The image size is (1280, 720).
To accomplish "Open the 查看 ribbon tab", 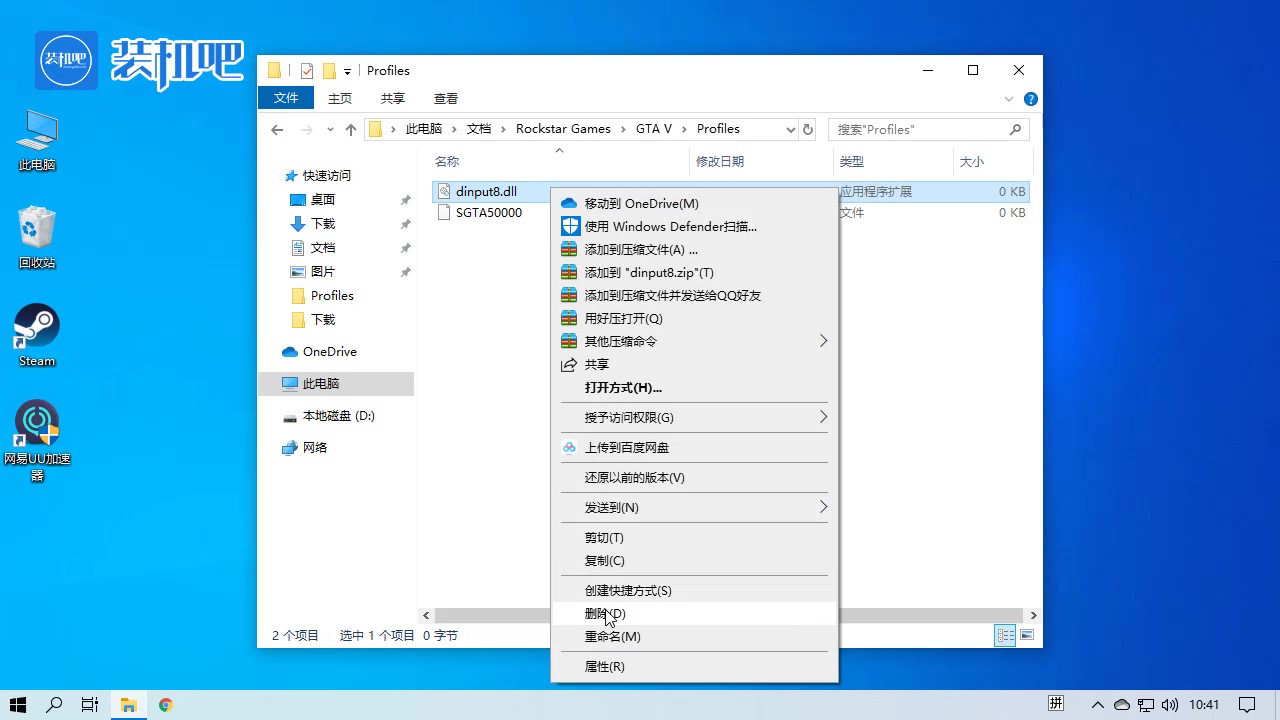I will point(446,98).
